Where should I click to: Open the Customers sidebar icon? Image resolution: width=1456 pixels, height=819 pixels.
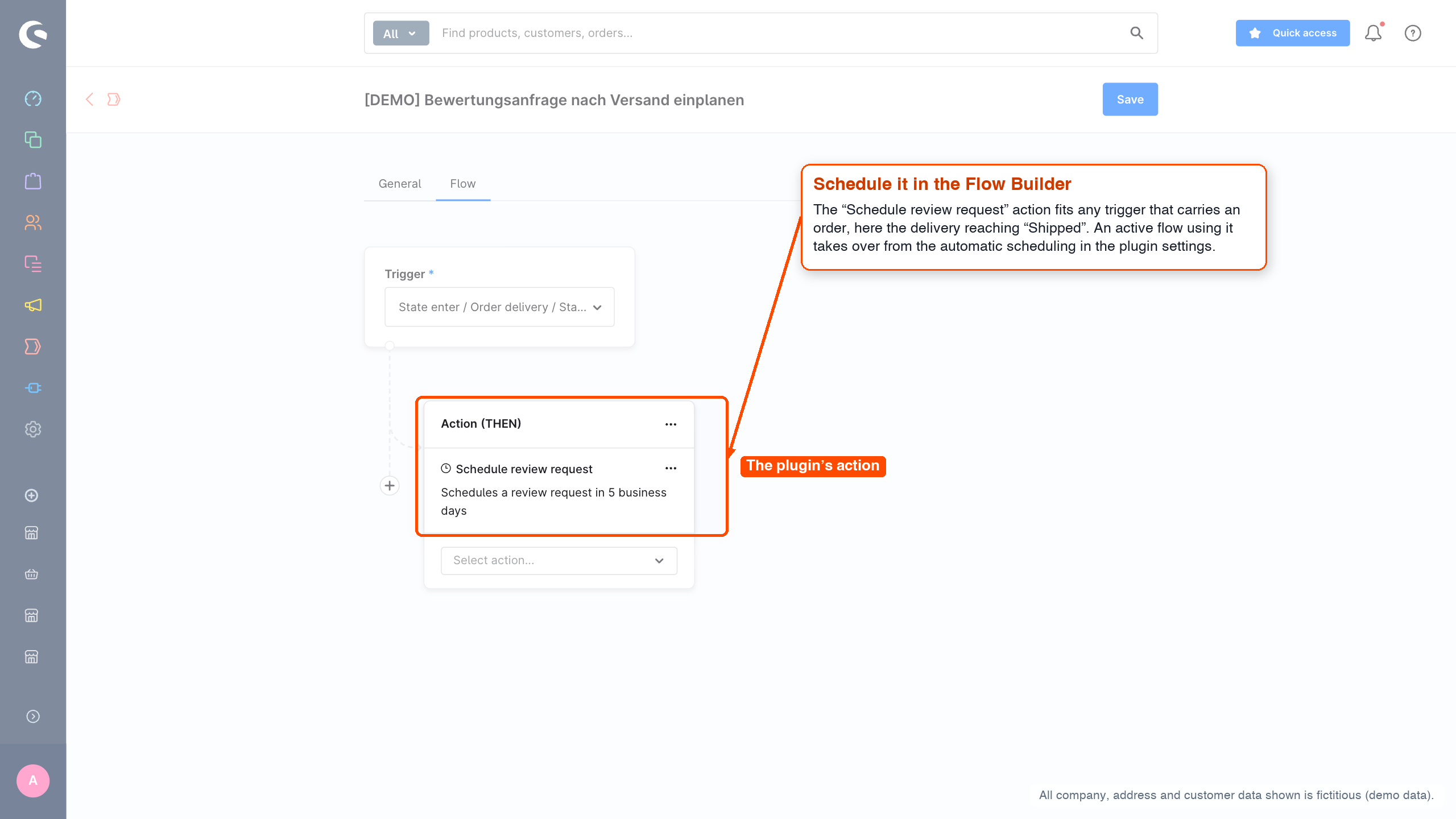click(33, 222)
